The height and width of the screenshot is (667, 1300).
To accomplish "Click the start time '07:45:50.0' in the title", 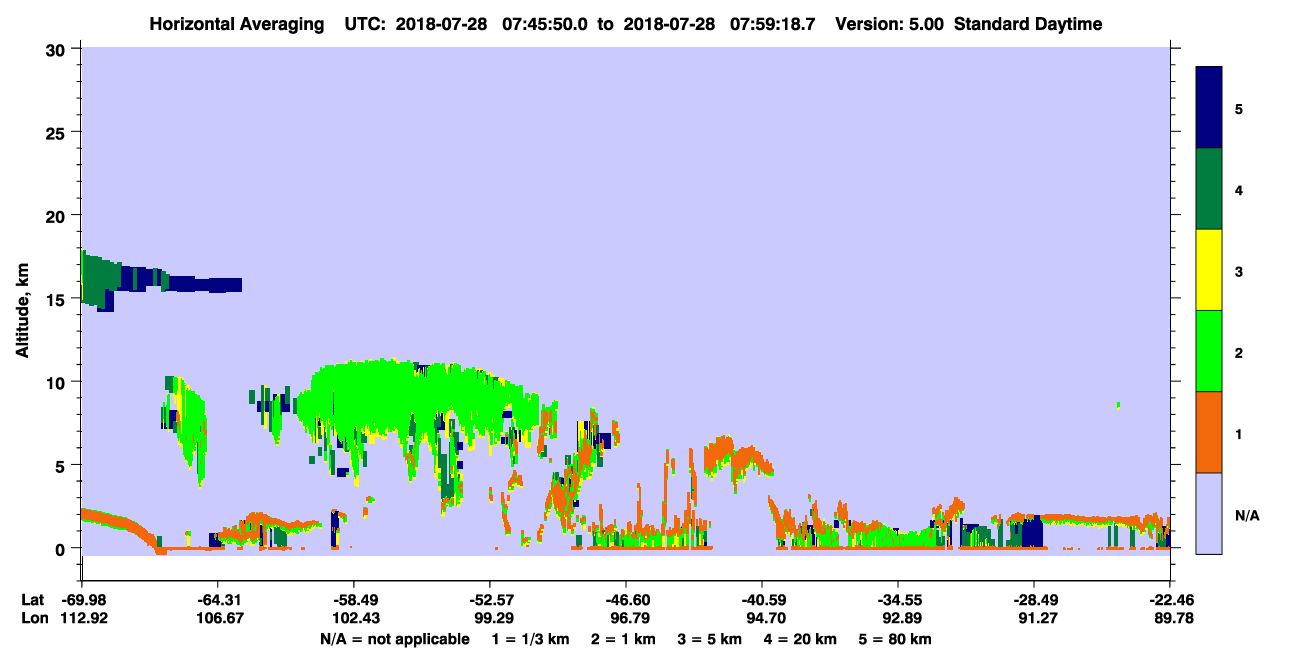I will click(x=544, y=24).
